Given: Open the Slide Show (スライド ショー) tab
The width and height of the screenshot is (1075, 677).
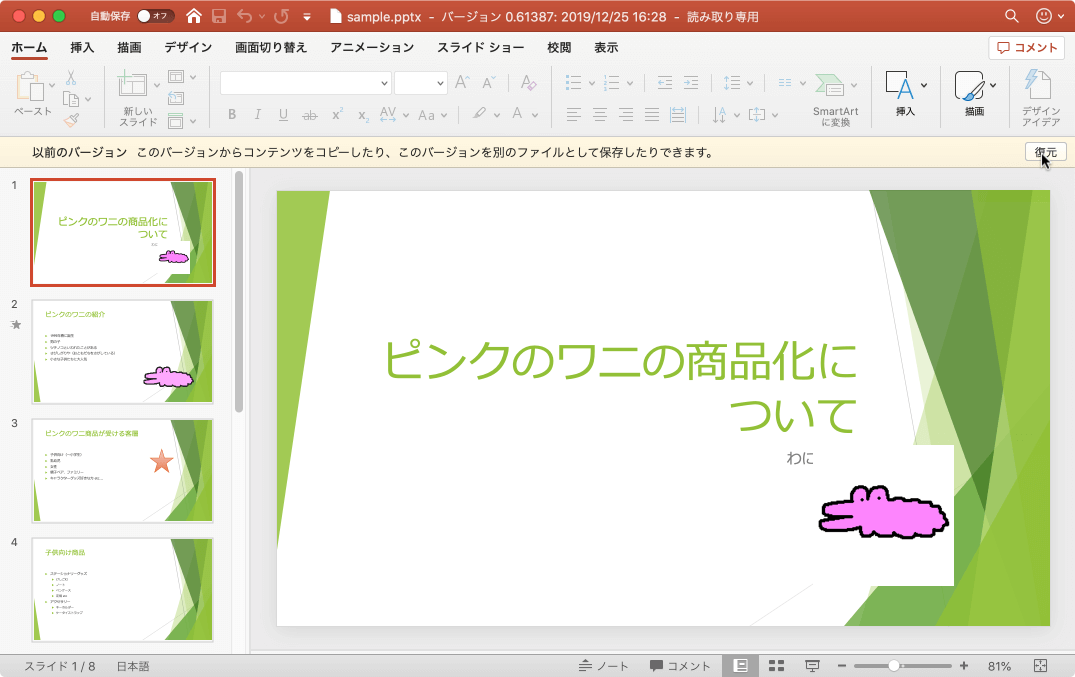Looking at the screenshot, I should coord(481,47).
